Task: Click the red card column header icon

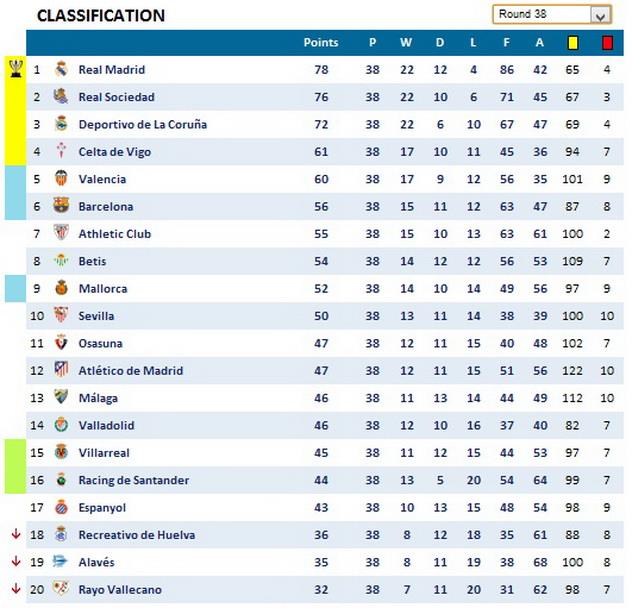Action: click(607, 43)
